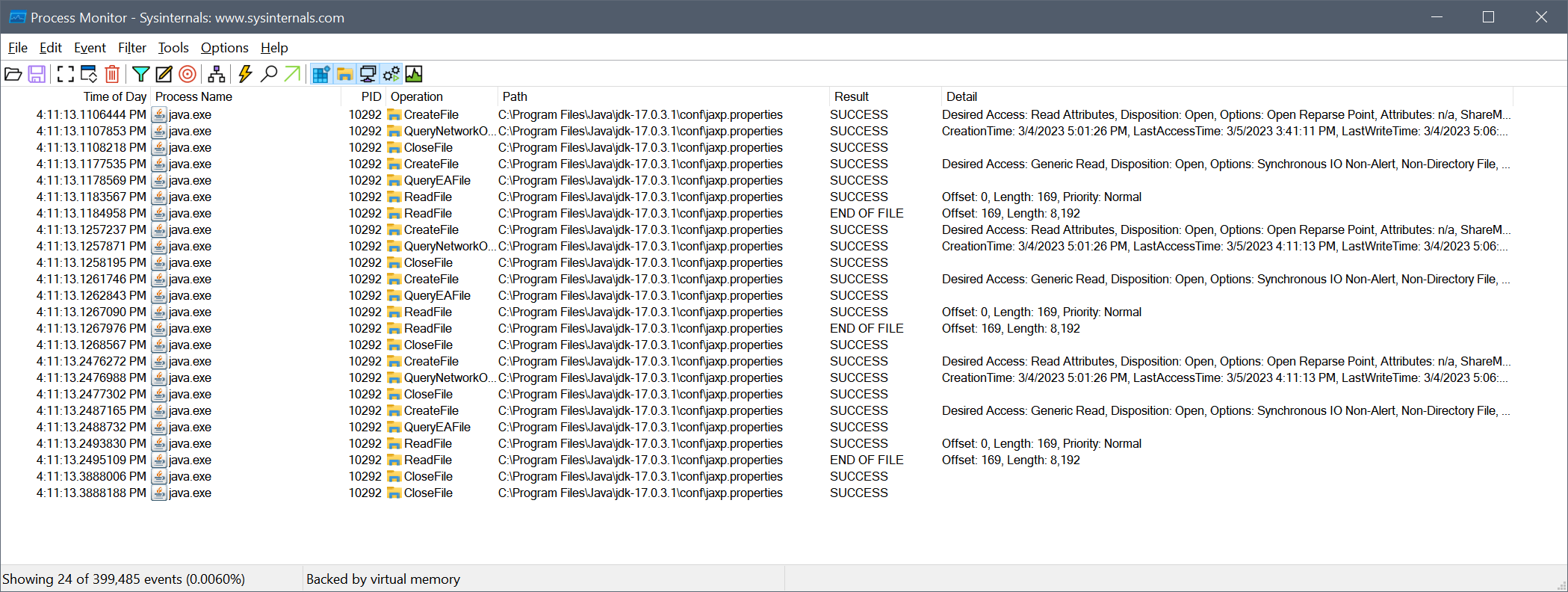Select the event at 4:11:13.1106444 PM

[x=757, y=114]
